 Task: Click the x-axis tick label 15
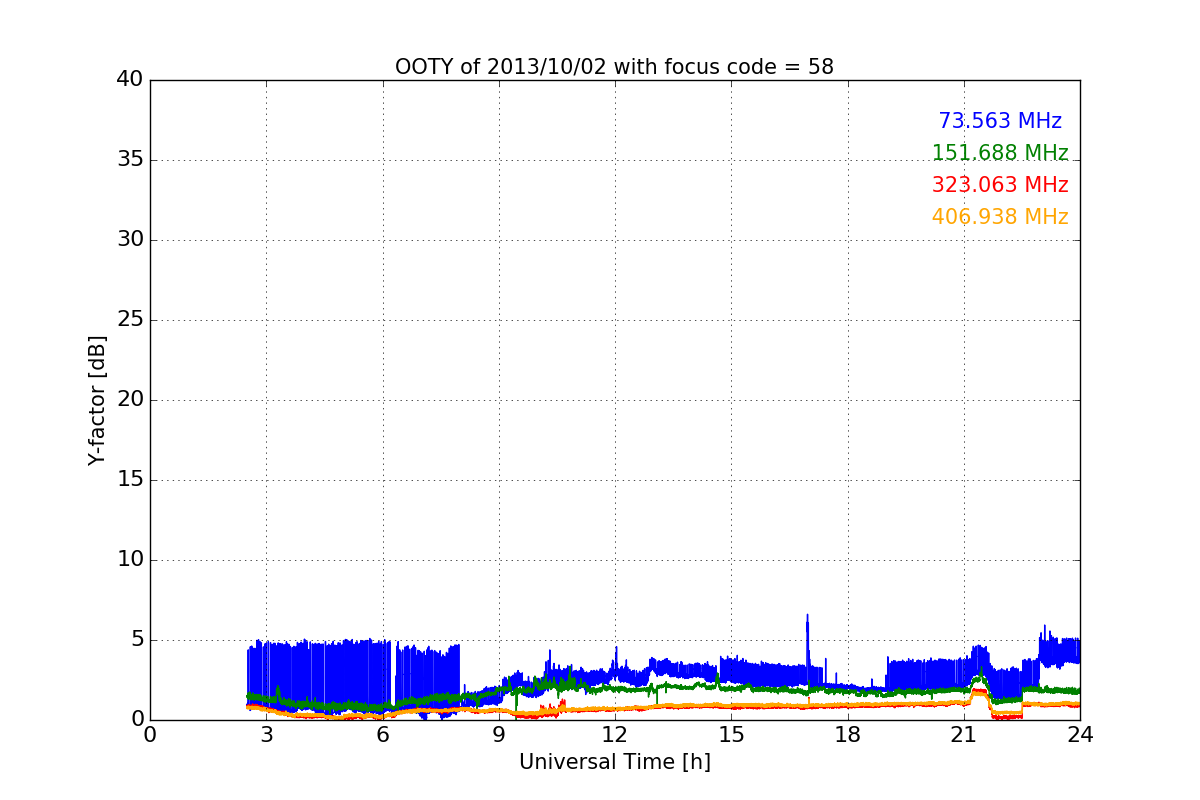click(731, 735)
